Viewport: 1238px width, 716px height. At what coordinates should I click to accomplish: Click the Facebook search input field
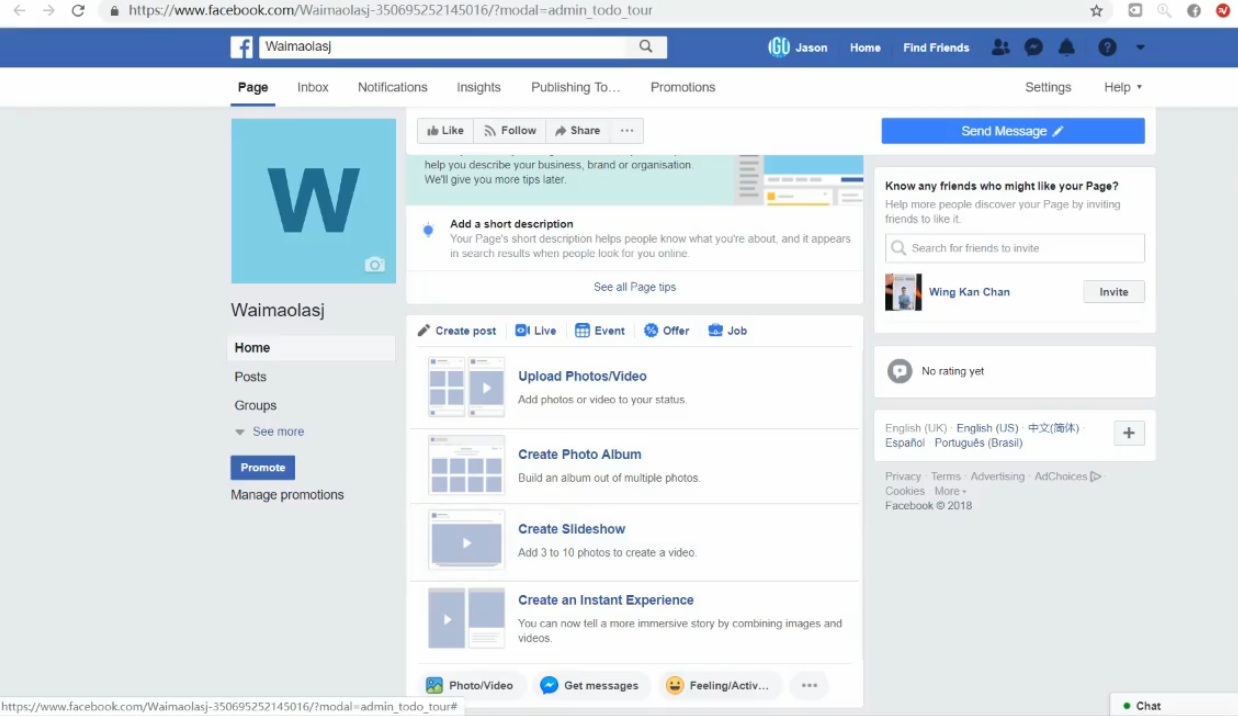pyautogui.click(x=443, y=47)
